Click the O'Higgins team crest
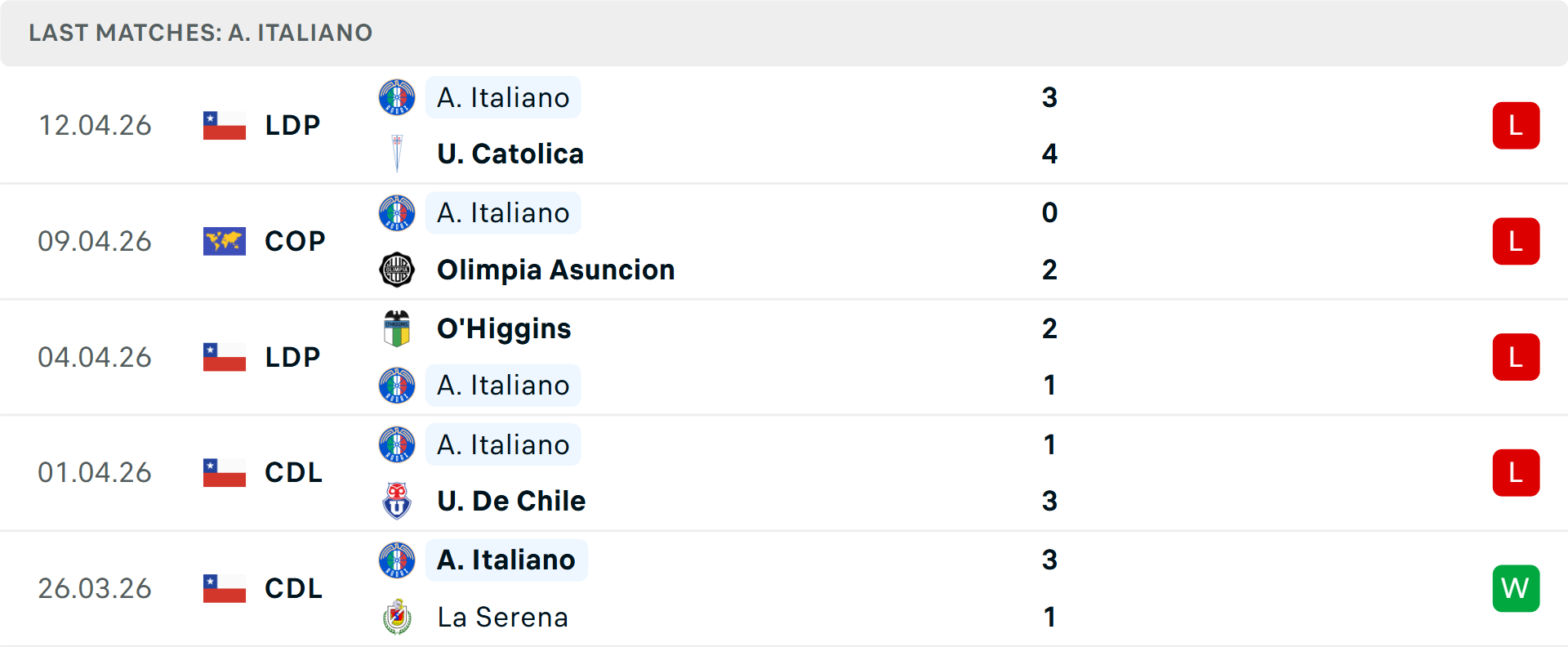1568x647 pixels. (397, 328)
